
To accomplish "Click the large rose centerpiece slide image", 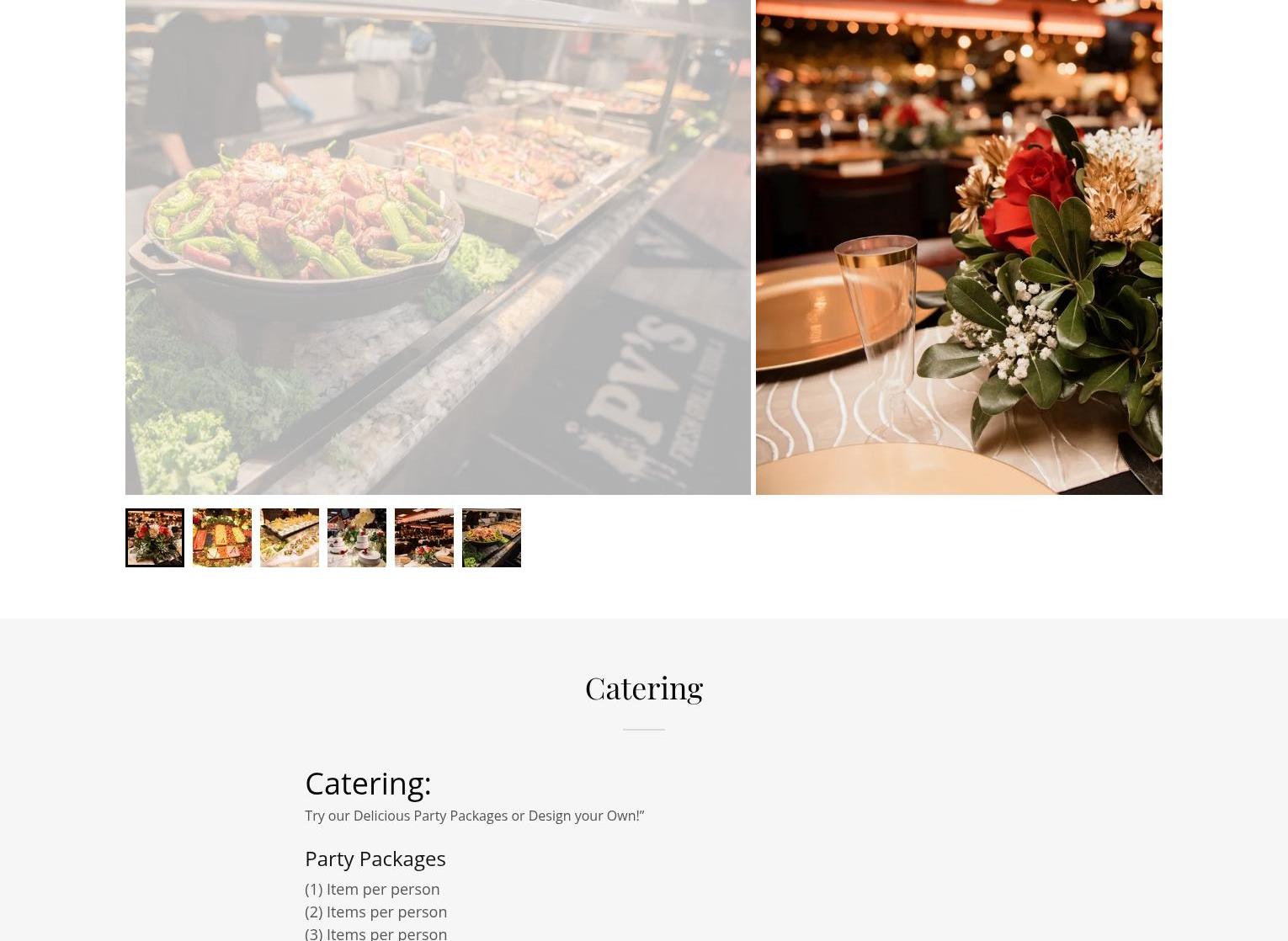I will click(959, 247).
